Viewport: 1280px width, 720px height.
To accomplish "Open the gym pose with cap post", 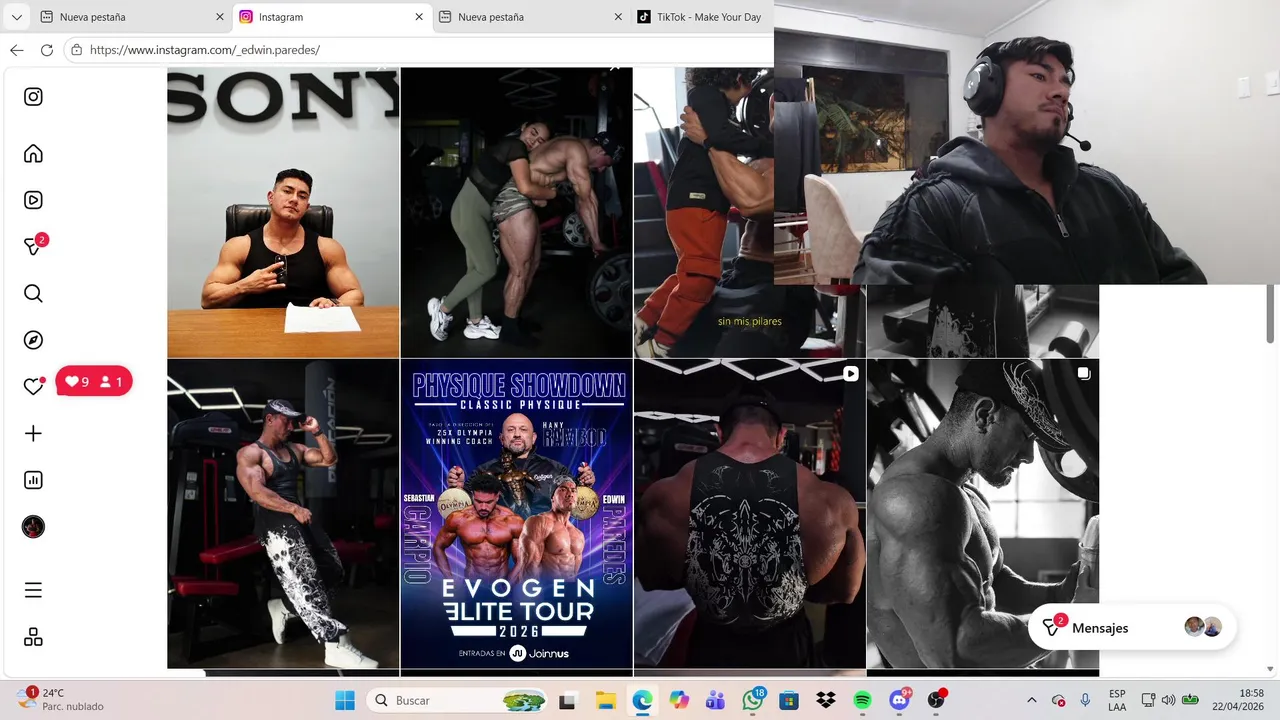I will click(x=283, y=514).
